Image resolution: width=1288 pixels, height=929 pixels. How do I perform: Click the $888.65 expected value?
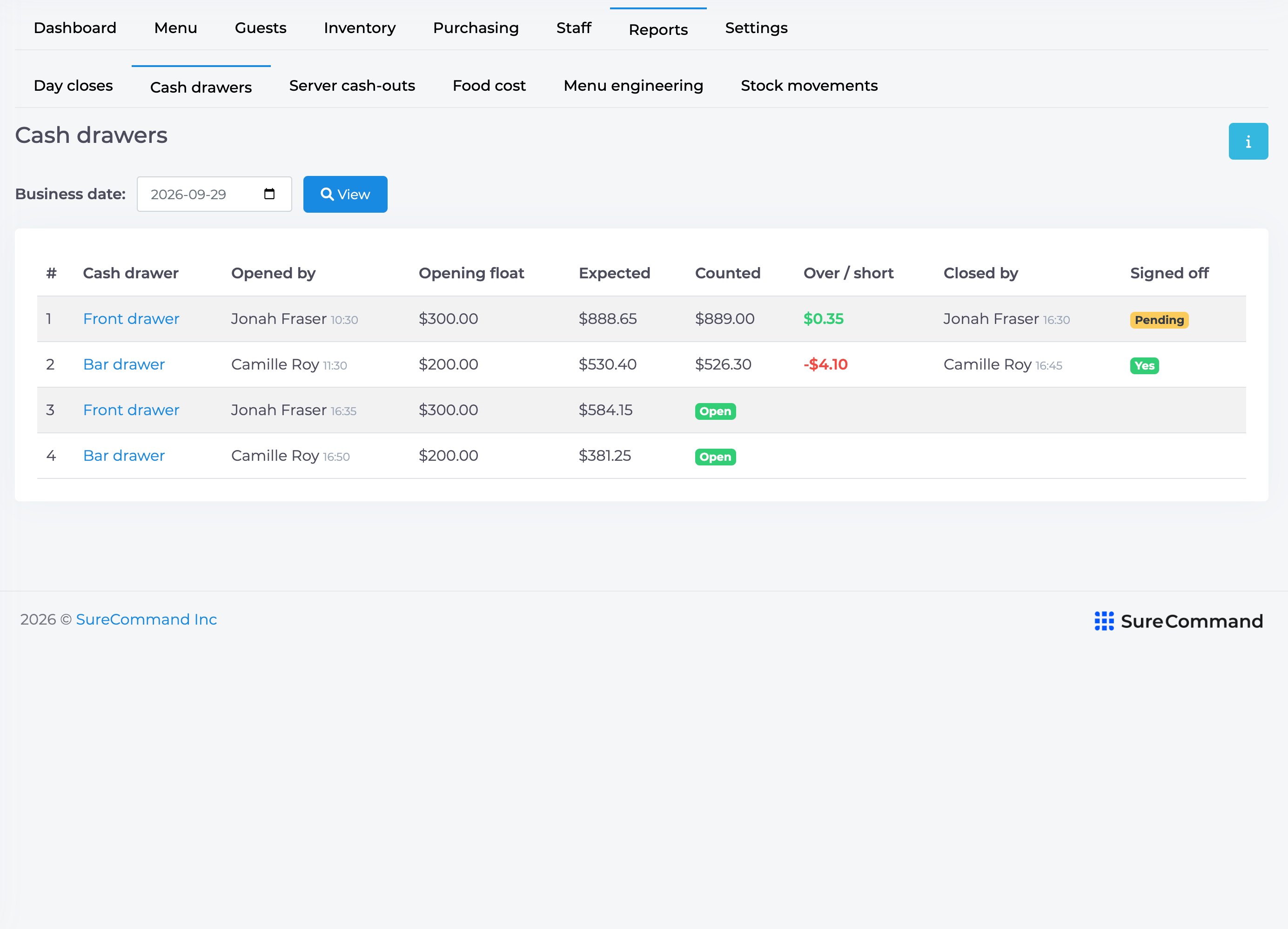click(607, 319)
